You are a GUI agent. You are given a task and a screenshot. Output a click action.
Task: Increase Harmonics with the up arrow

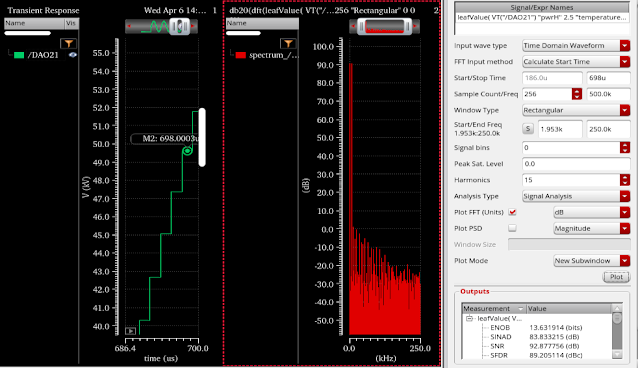click(625, 177)
